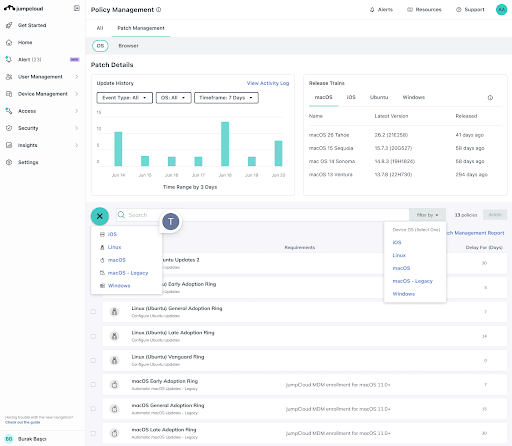
Task: Click Apple icon of macOS General Adoption Ring
Action: tap(114, 409)
